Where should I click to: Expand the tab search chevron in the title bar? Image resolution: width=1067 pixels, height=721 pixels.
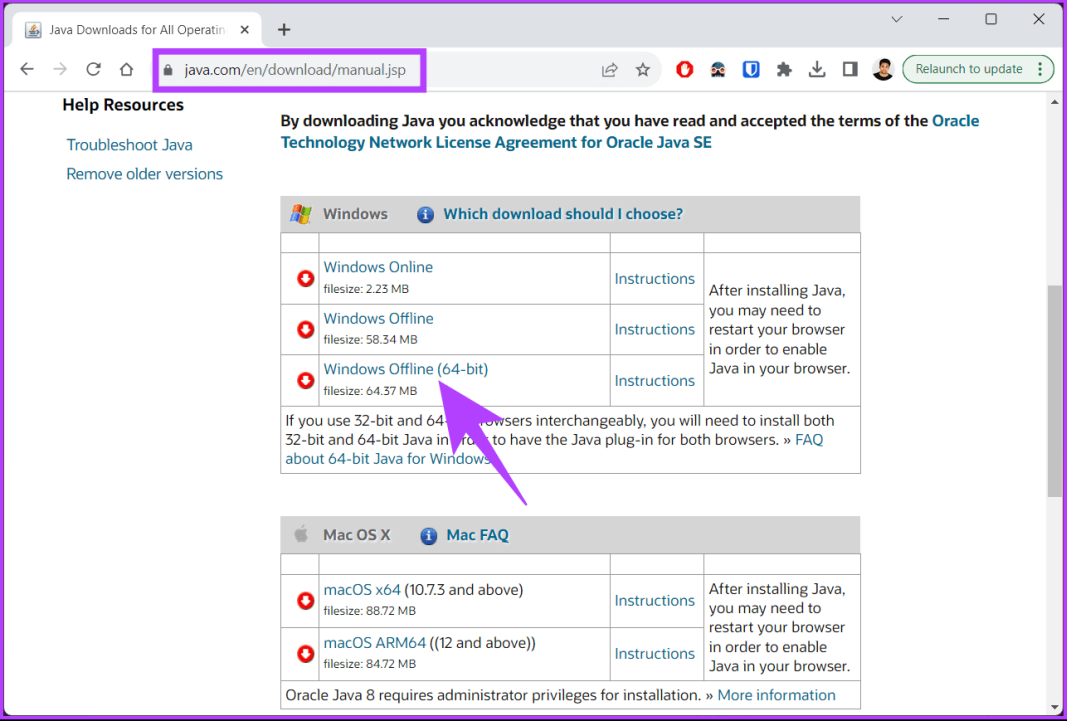(x=897, y=19)
